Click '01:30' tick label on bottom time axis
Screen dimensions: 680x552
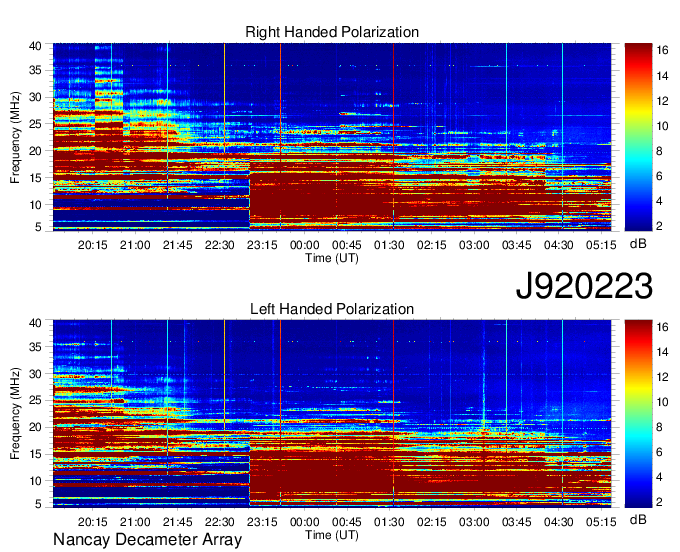(x=389, y=522)
